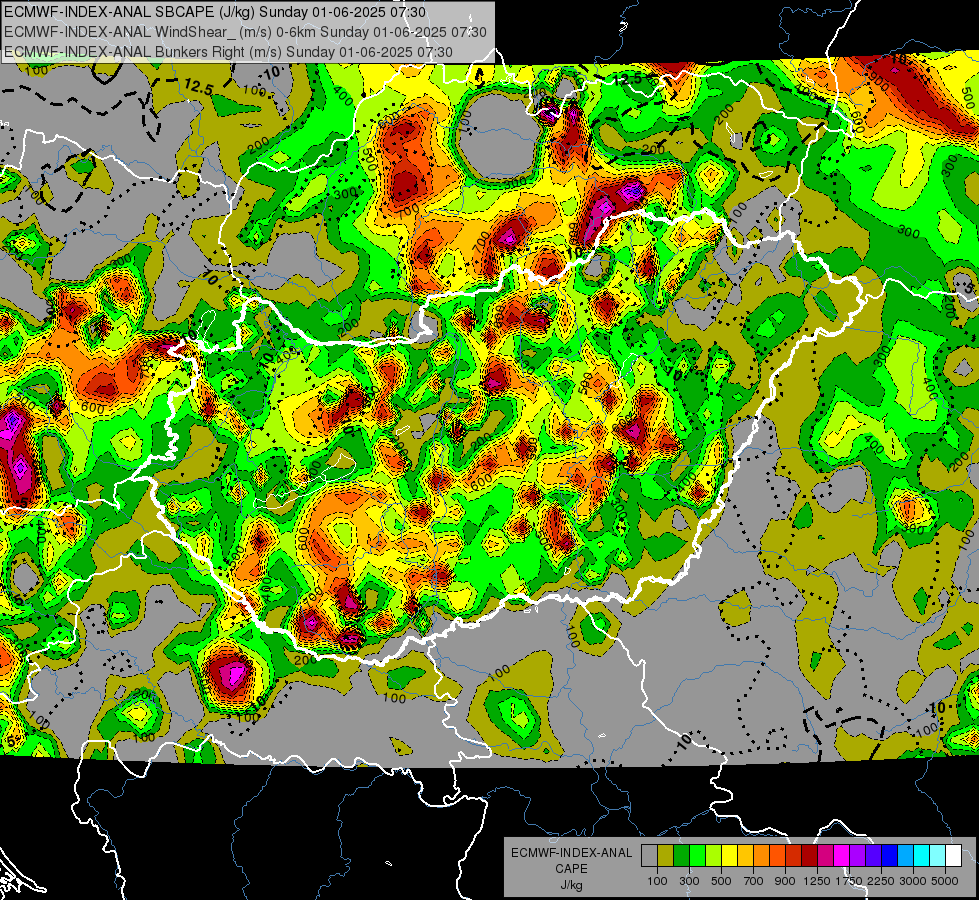Select the brick red swatch after legend label 900
979x900 pixels.
794,856
